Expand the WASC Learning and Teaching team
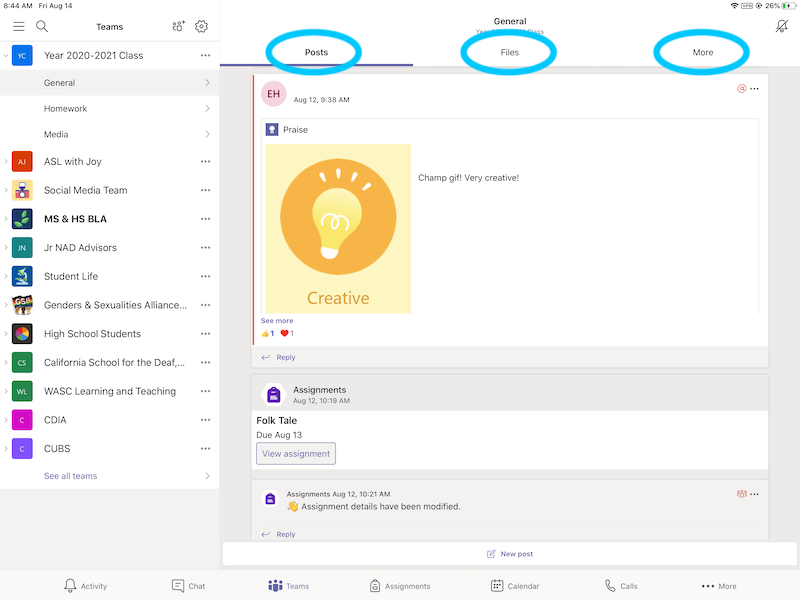 coord(6,391)
